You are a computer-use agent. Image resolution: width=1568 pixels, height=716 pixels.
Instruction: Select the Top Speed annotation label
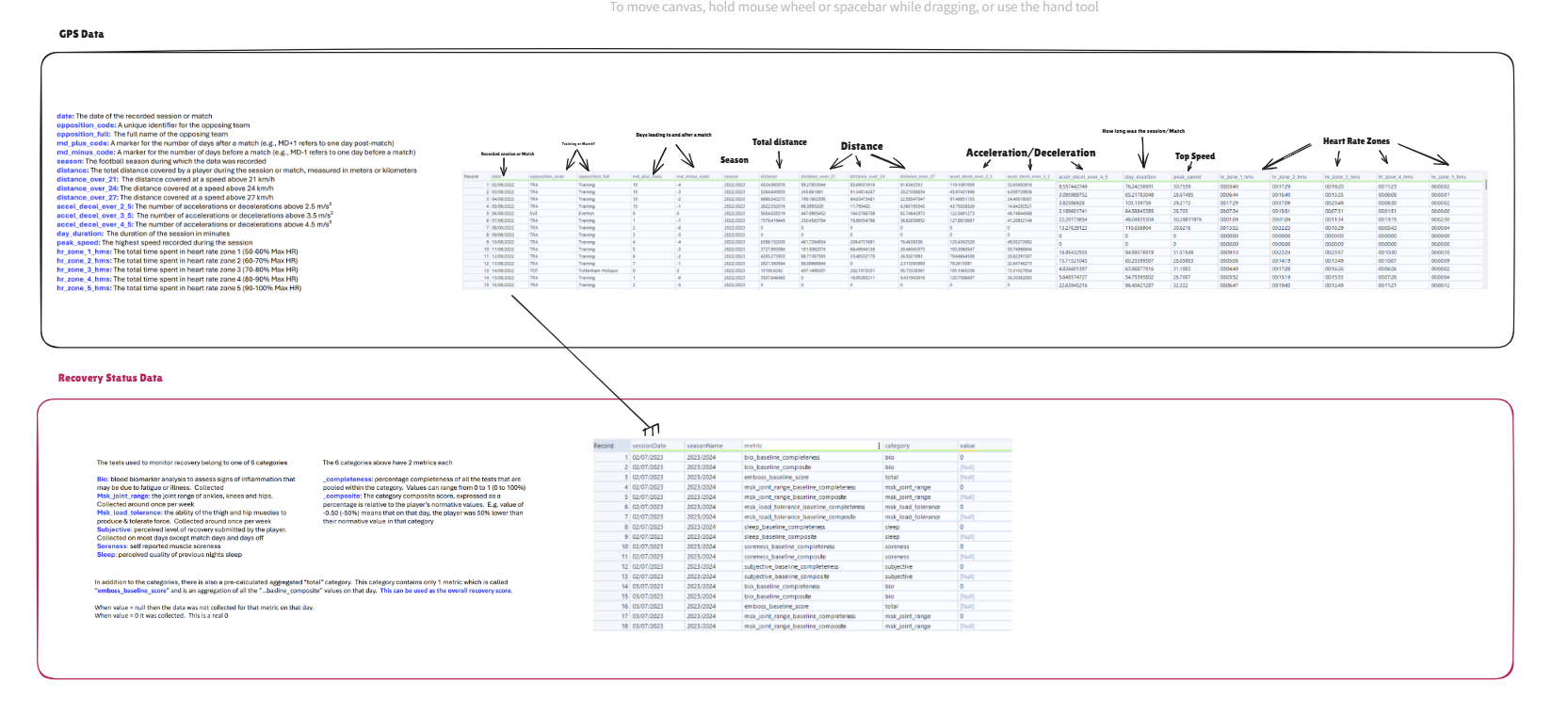tap(1194, 156)
